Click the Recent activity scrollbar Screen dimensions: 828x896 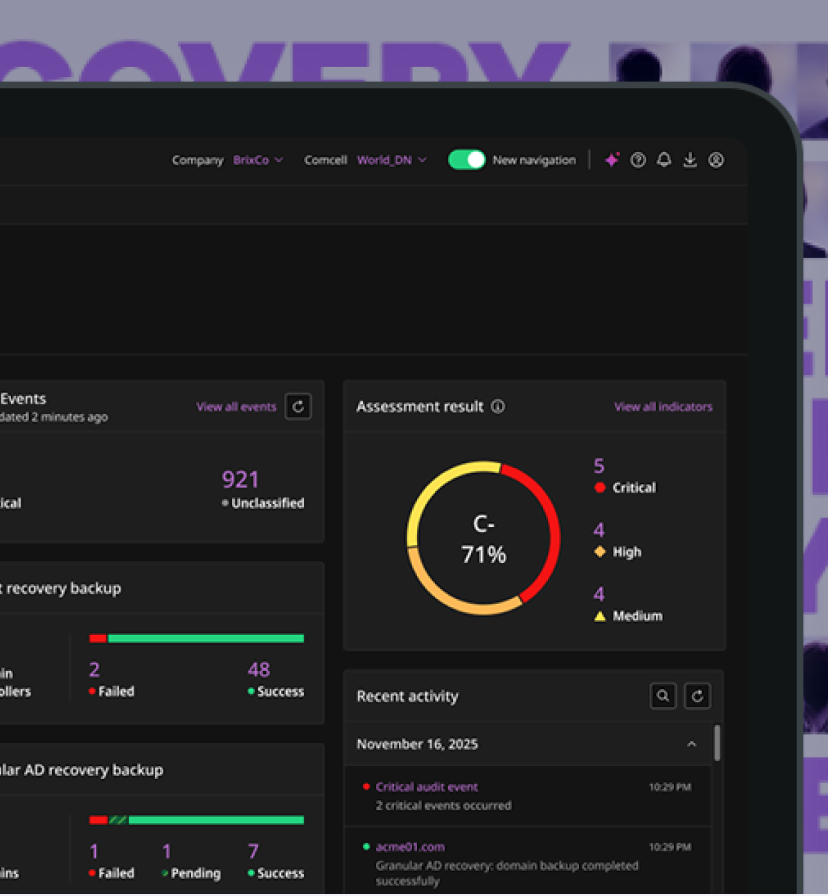pos(717,744)
